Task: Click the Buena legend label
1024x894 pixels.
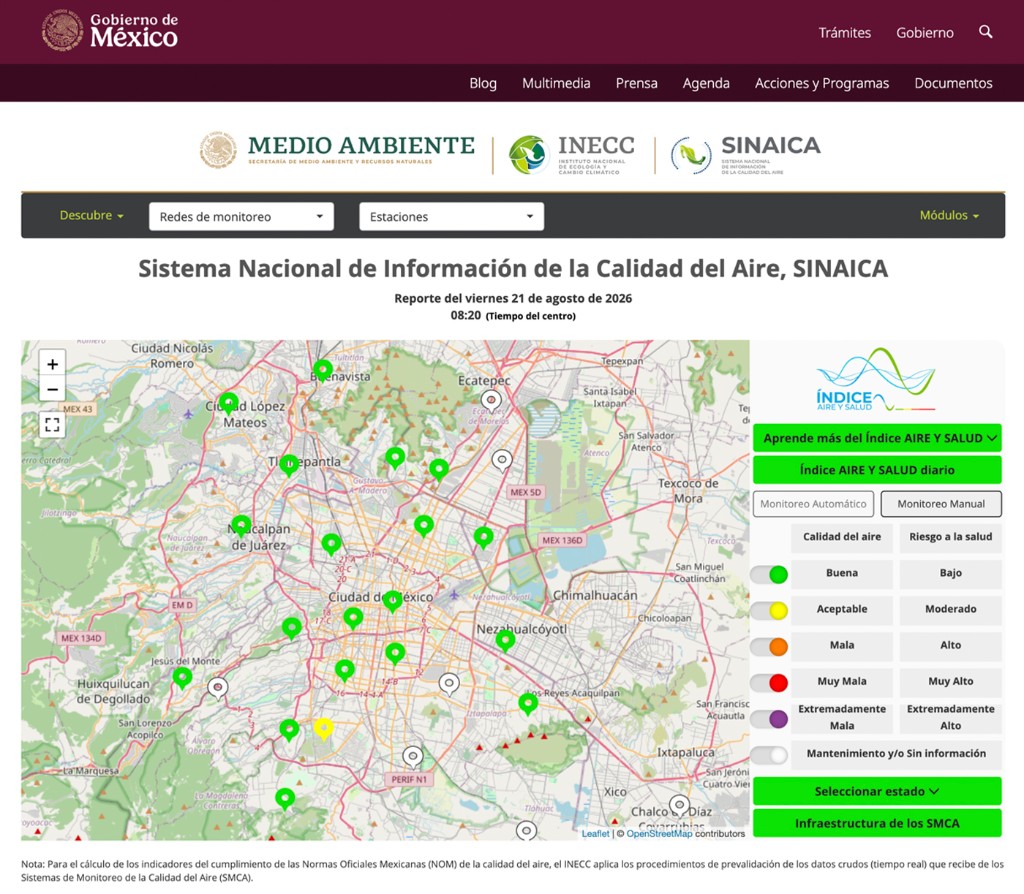Action: tap(842, 573)
